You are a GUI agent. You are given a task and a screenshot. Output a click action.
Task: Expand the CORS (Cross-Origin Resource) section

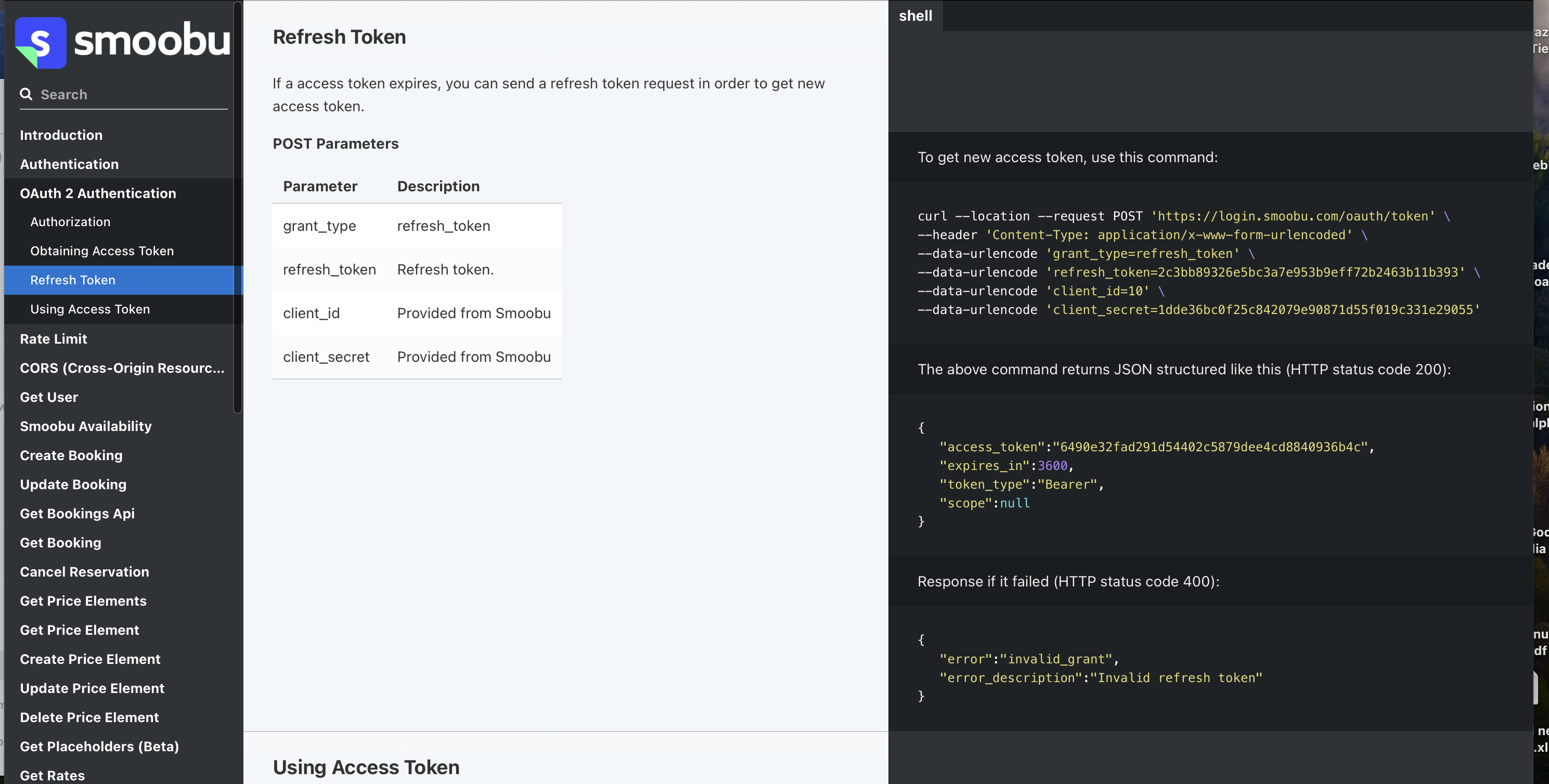pyautogui.click(x=122, y=368)
